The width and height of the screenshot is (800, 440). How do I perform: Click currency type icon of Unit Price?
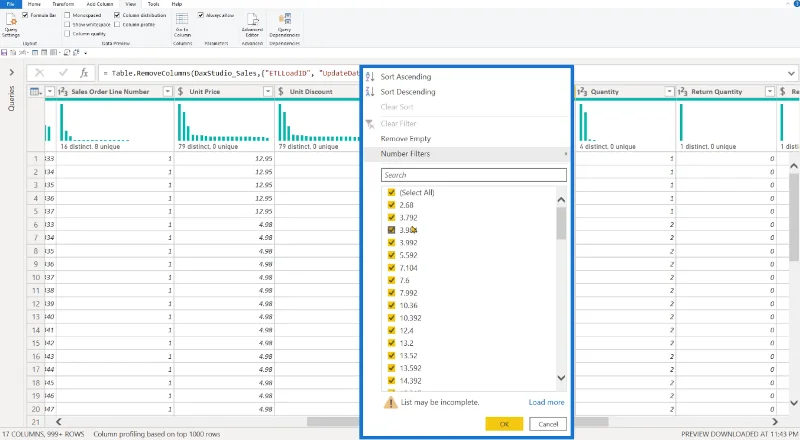(x=181, y=92)
